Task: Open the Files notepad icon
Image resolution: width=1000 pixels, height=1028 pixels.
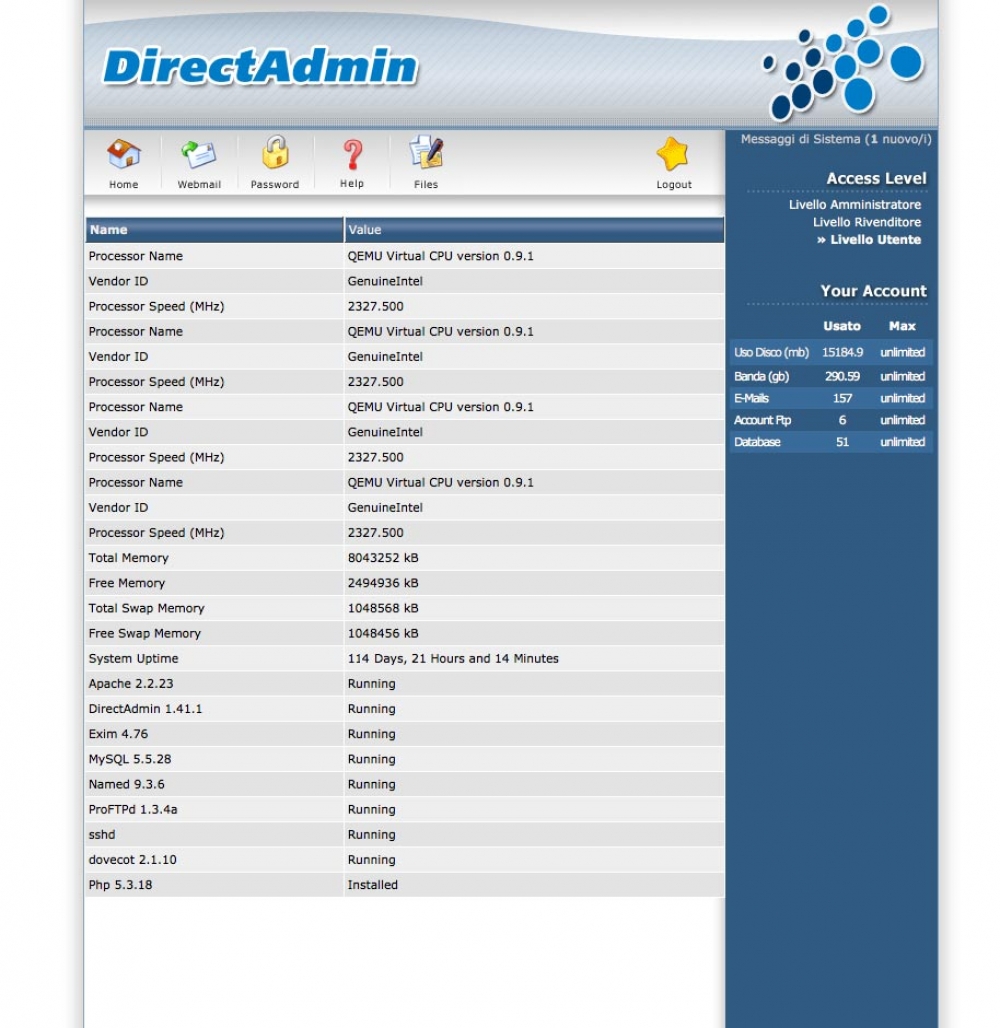Action: 426,152
